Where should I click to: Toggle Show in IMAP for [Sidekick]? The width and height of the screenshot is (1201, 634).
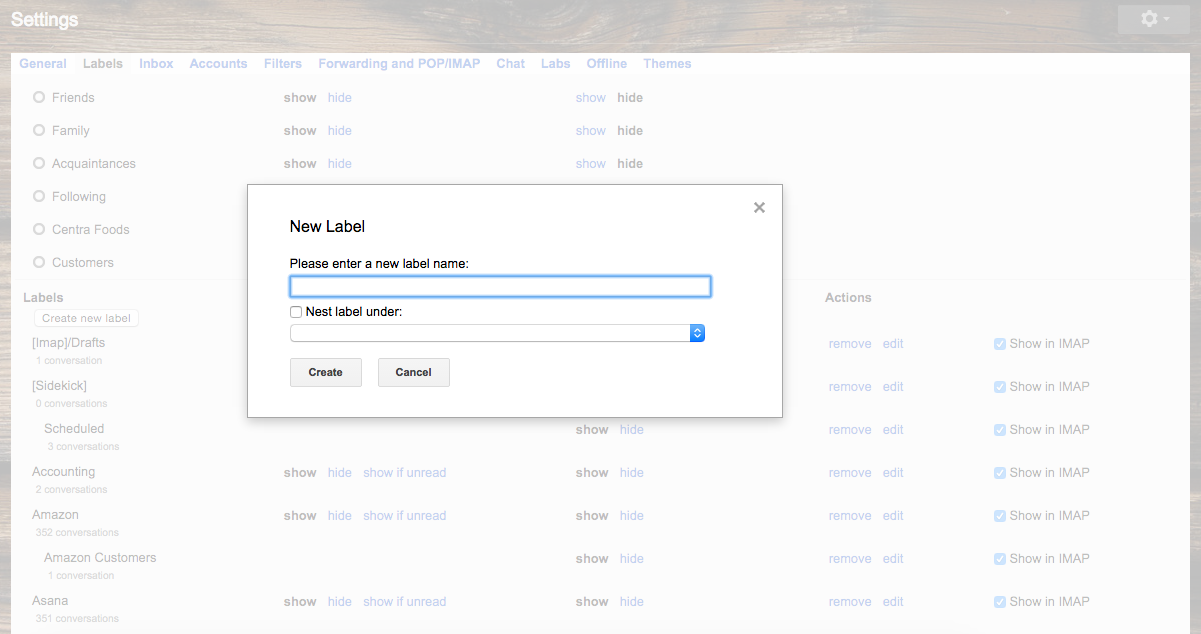tap(1000, 386)
